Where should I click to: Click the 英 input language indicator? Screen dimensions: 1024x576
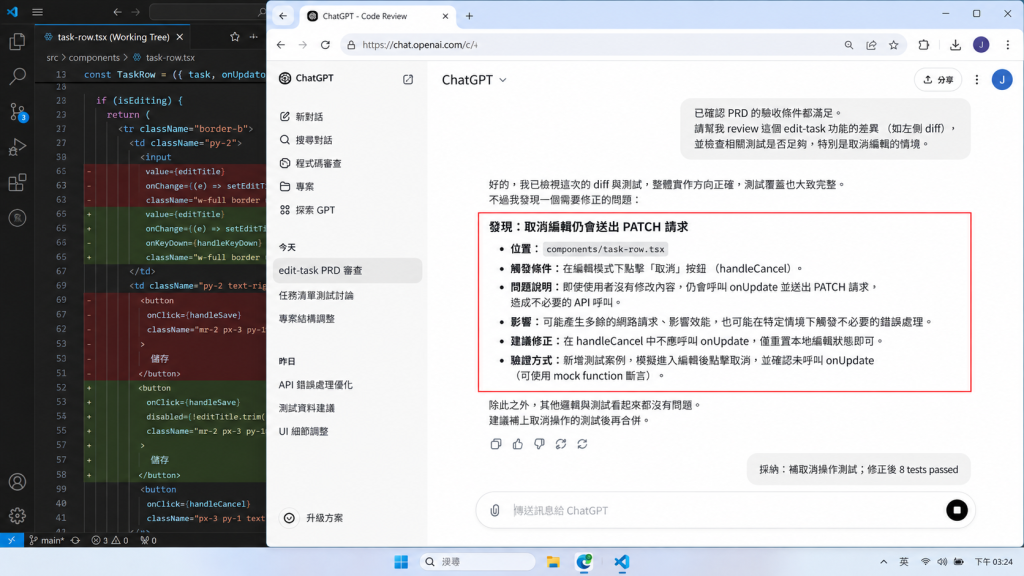(904, 562)
